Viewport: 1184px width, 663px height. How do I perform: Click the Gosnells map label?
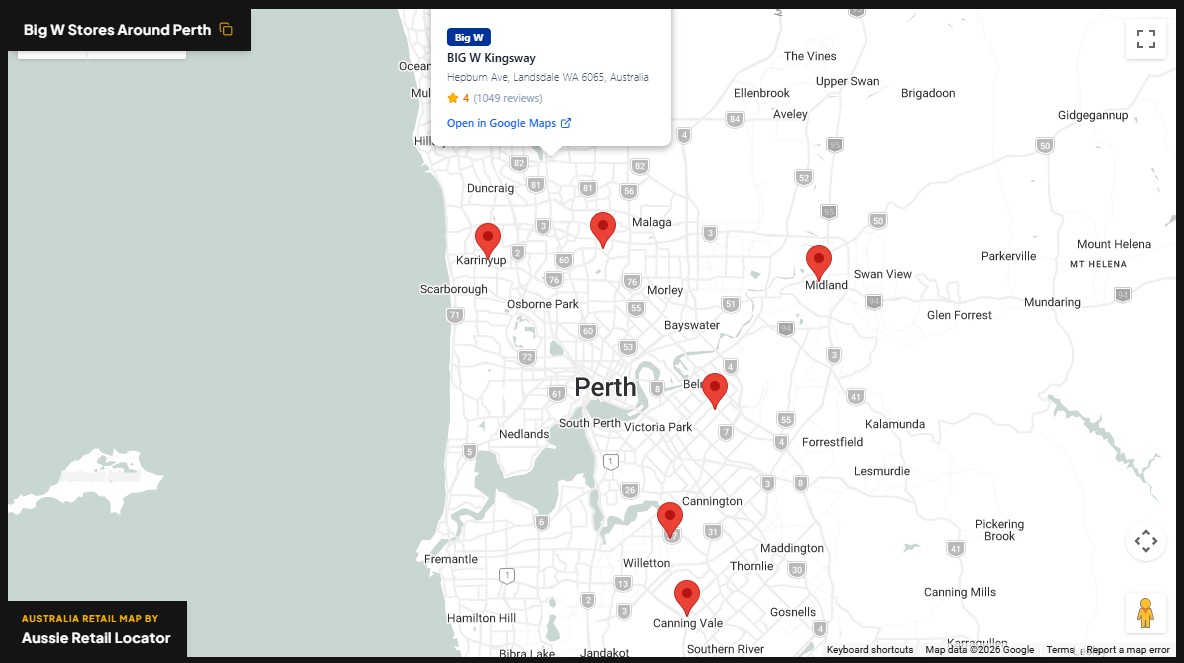click(x=793, y=612)
